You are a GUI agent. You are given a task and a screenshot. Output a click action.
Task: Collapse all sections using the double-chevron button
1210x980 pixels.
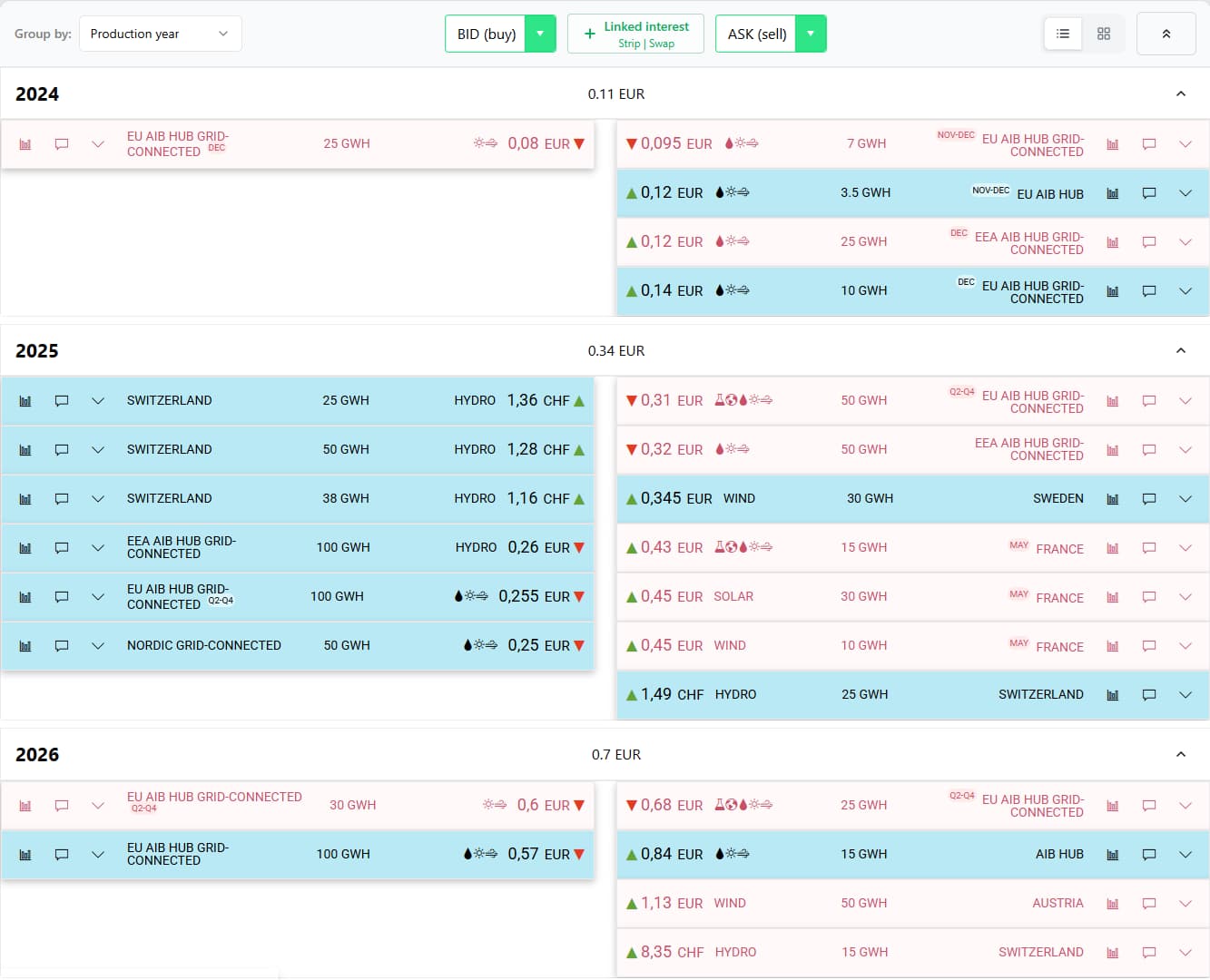tap(1166, 33)
